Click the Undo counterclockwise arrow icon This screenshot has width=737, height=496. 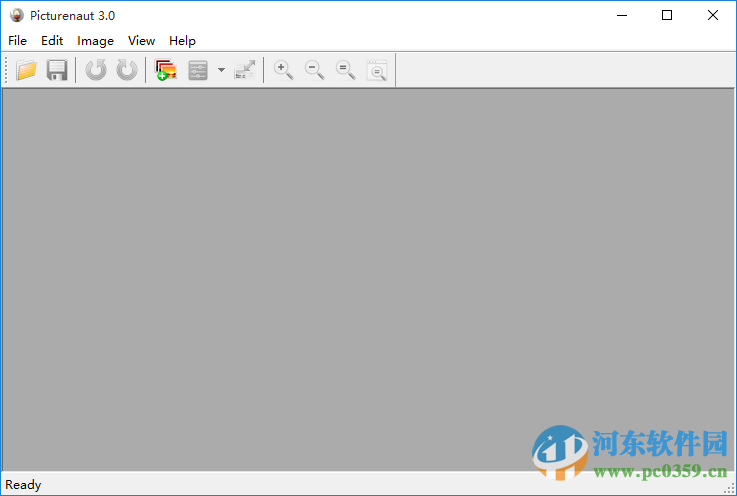(x=96, y=70)
